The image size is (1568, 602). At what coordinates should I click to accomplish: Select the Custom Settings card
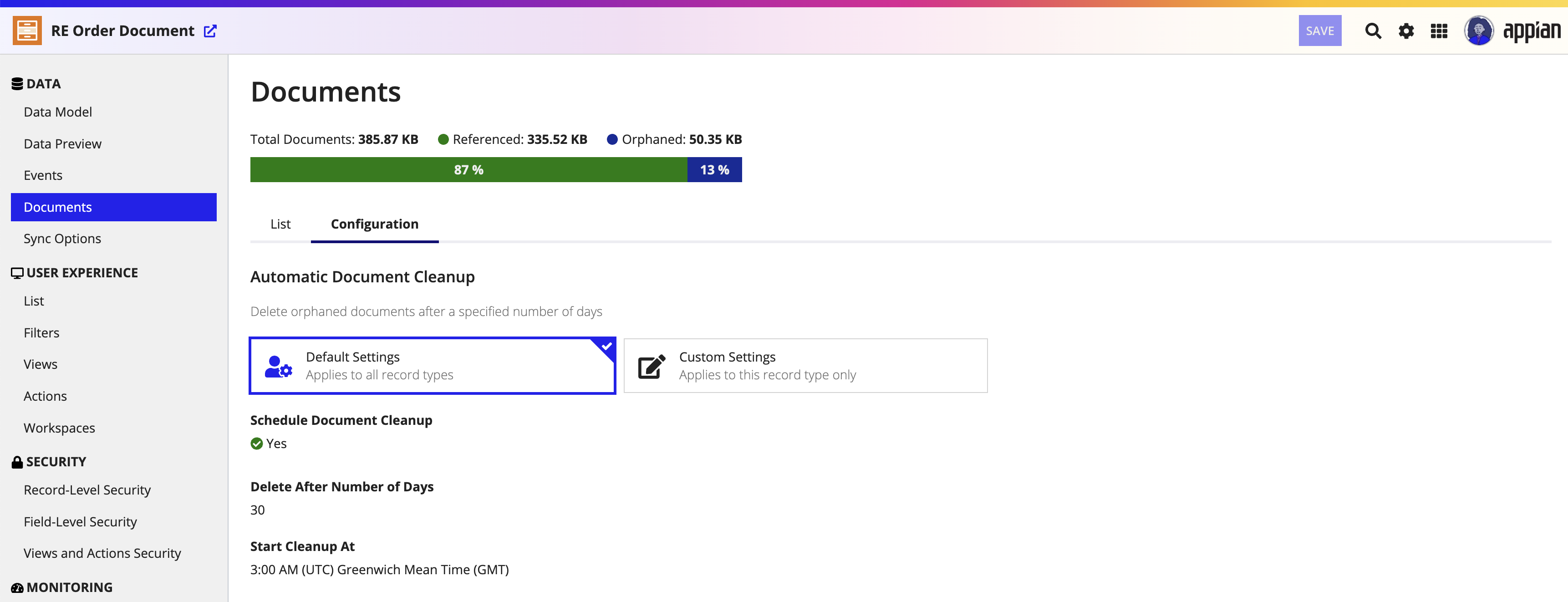(x=805, y=366)
